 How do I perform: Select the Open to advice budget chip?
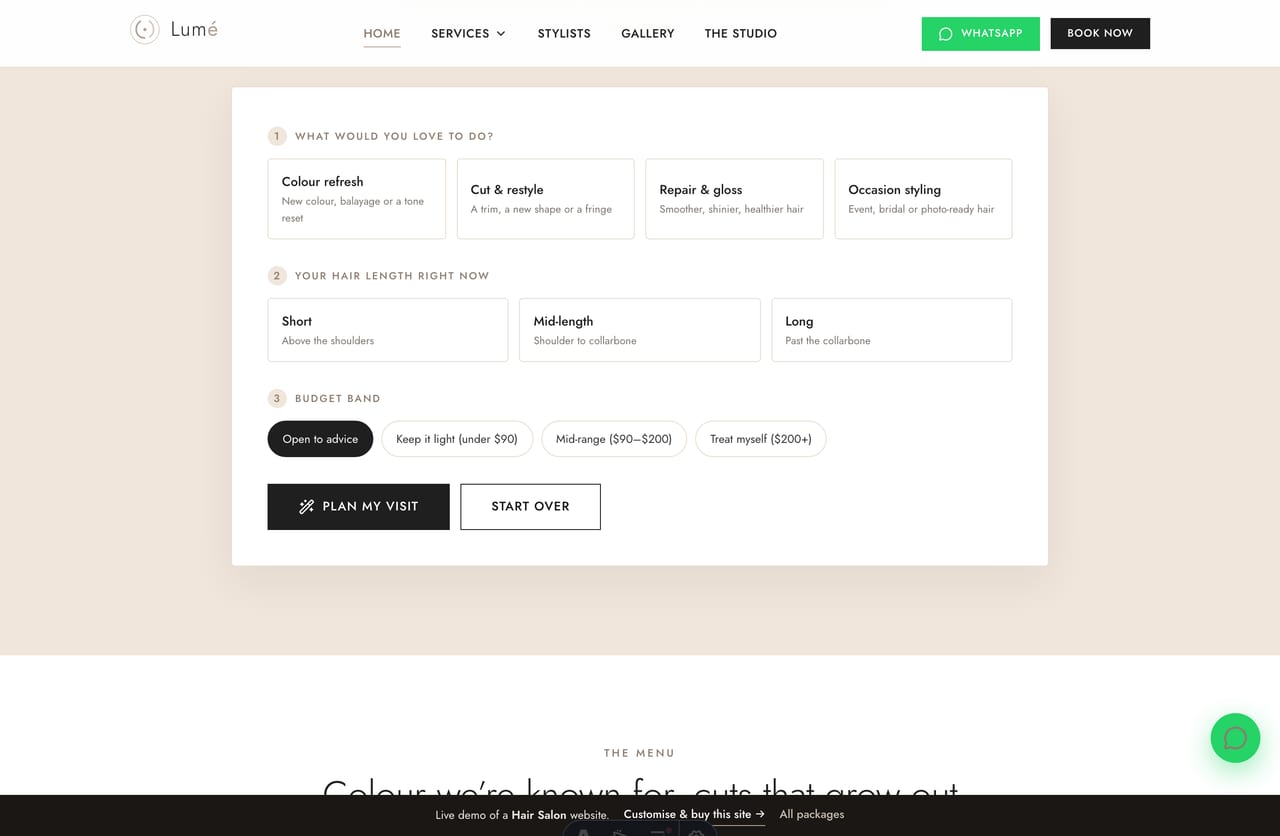(320, 439)
